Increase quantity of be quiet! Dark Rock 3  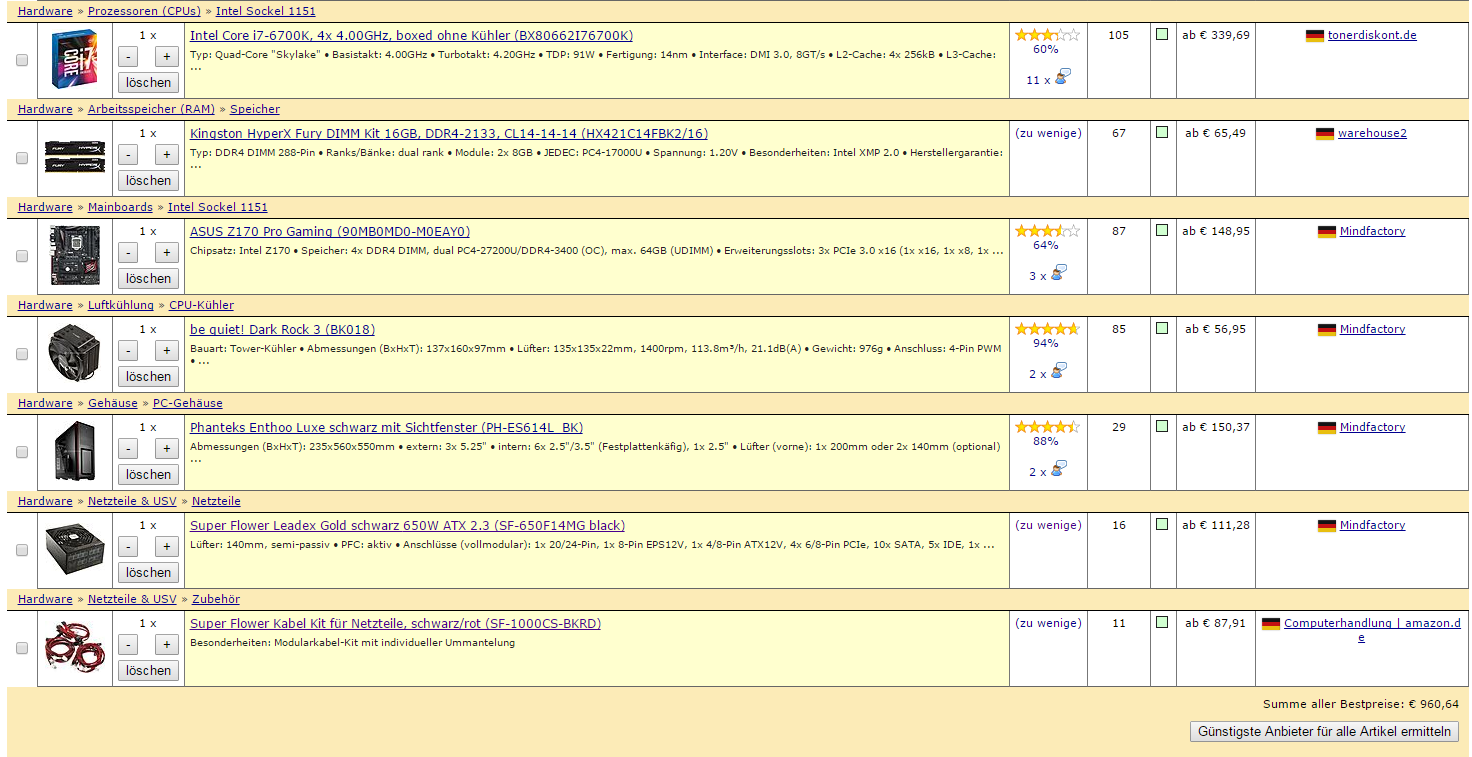pos(167,351)
